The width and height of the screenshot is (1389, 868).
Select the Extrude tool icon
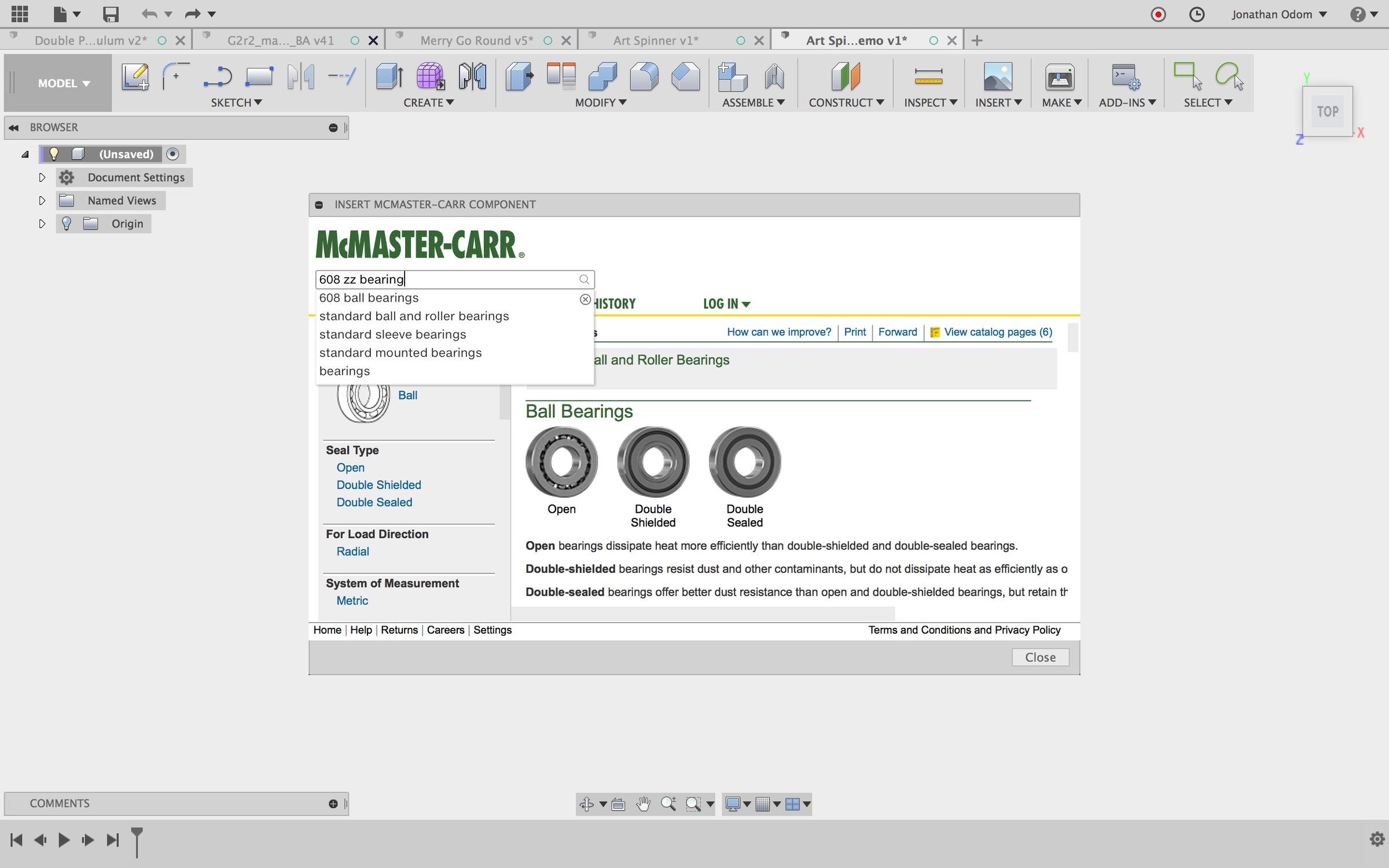pos(389,77)
